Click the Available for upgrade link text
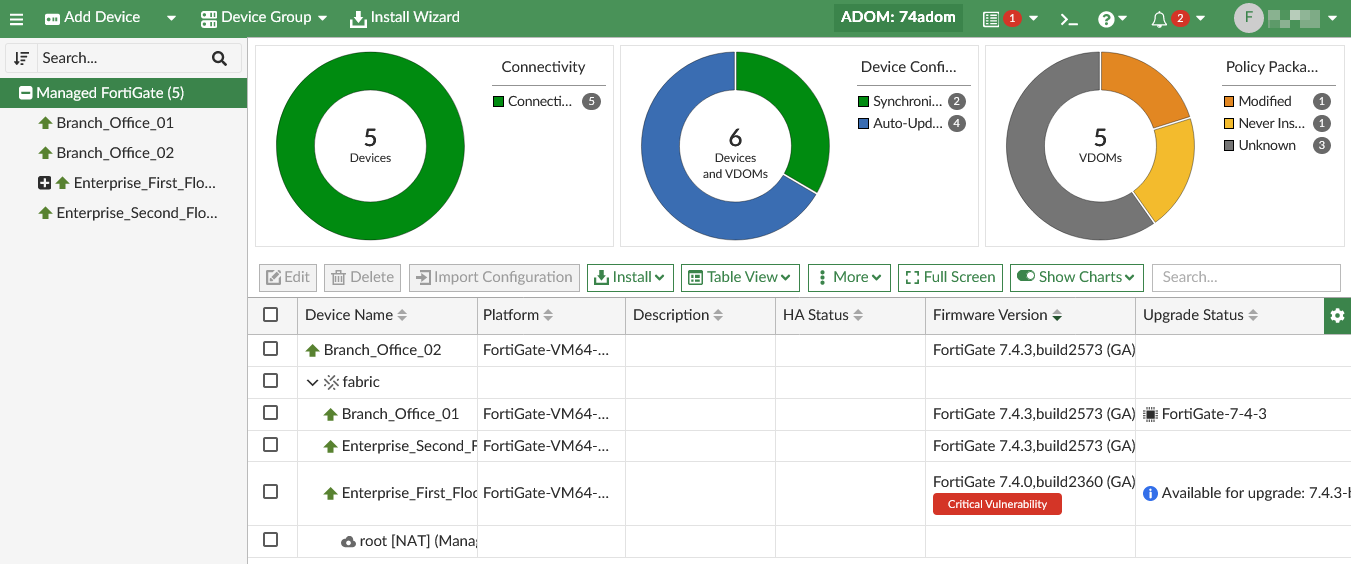1352x564 pixels. pos(1256,493)
